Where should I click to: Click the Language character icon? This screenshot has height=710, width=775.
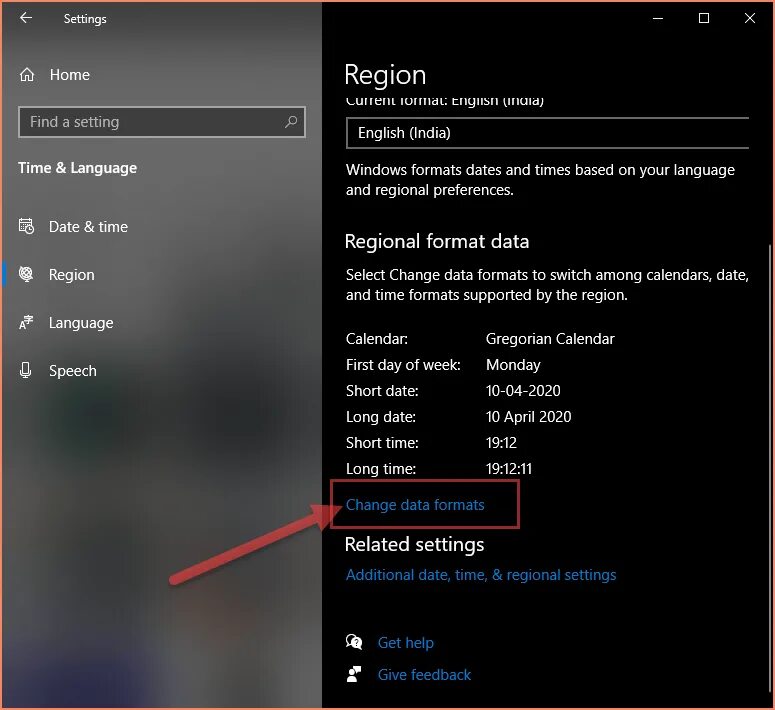(26, 322)
